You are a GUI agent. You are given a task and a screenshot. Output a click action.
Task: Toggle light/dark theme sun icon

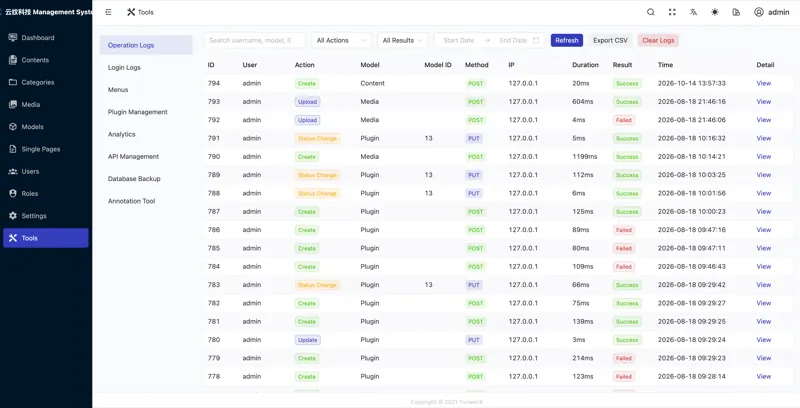point(715,12)
